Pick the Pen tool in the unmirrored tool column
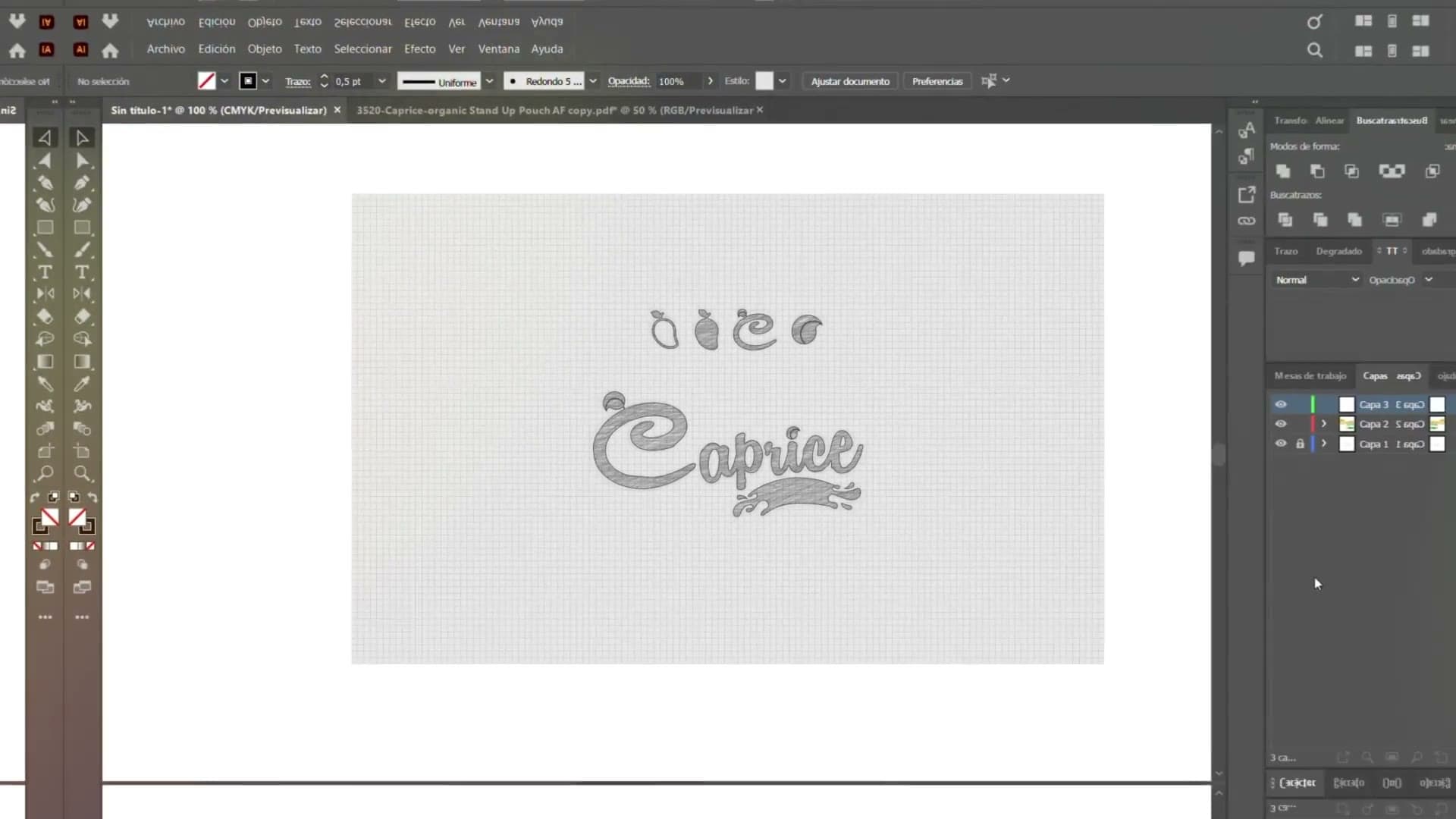Image resolution: width=1456 pixels, height=819 pixels. point(82,183)
